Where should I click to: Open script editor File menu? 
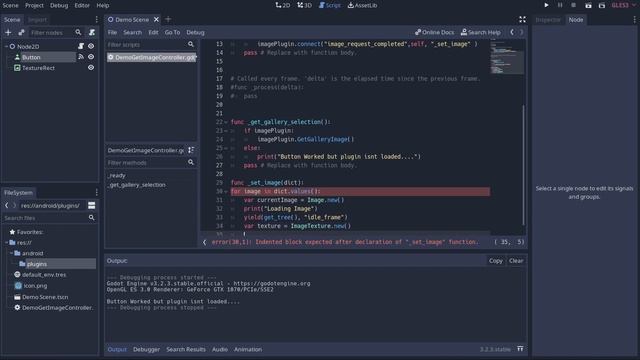pyautogui.click(x=112, y=32)
